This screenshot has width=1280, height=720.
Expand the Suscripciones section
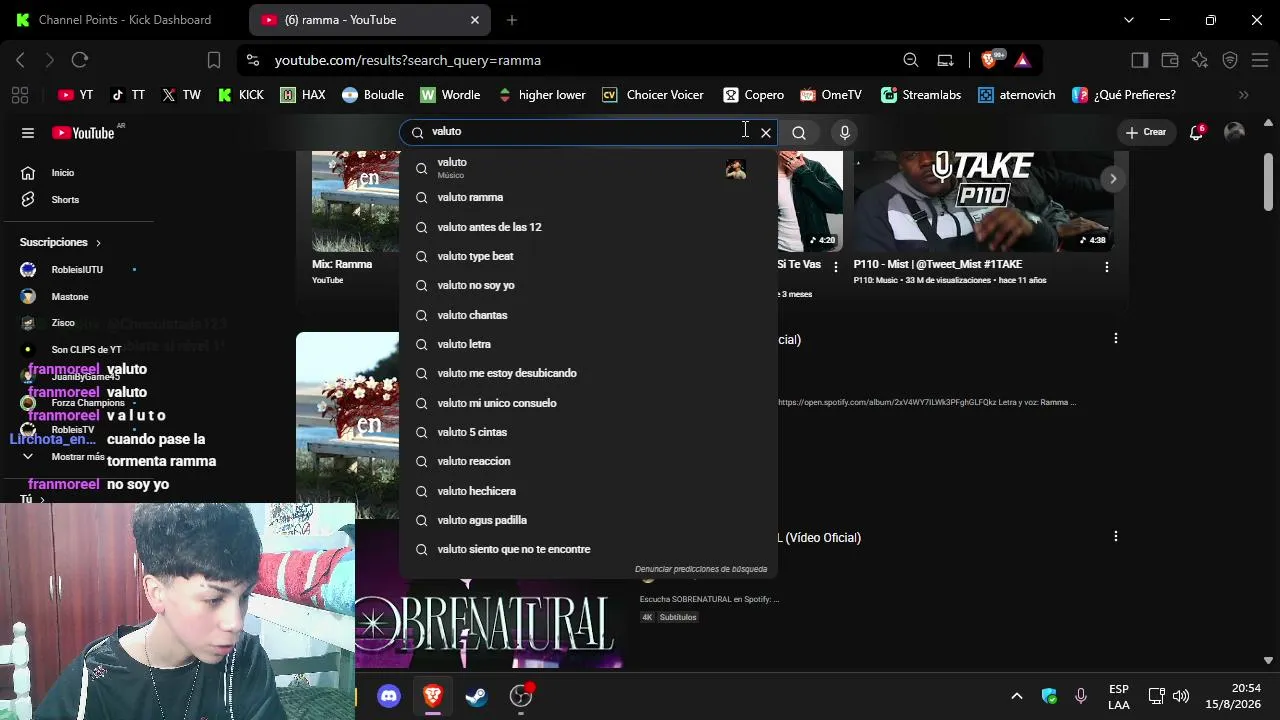click(60, 242)
